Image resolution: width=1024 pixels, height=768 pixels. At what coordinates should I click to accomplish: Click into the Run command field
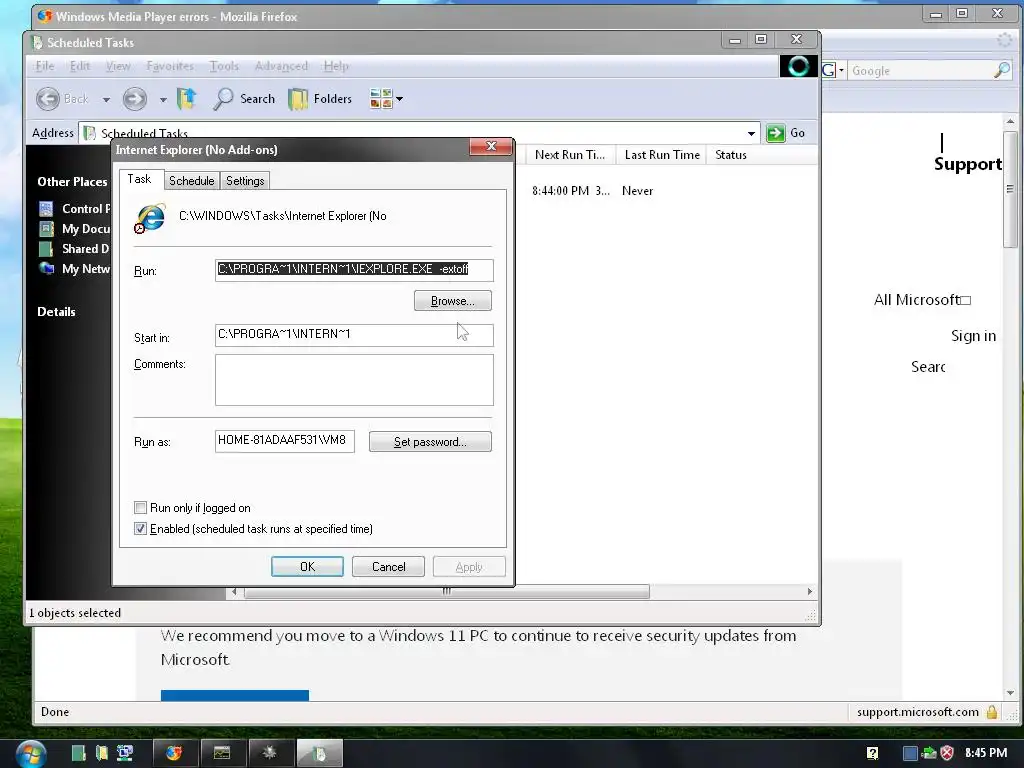354,270
